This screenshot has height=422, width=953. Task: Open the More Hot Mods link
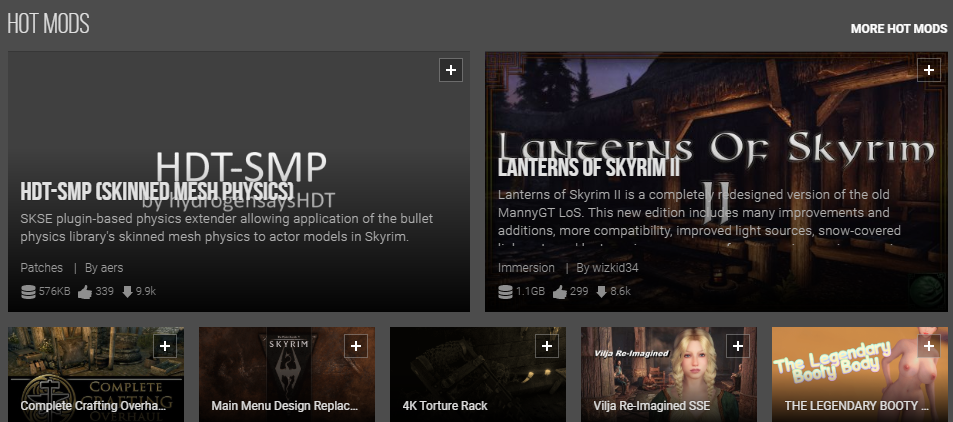click(898, 29)
